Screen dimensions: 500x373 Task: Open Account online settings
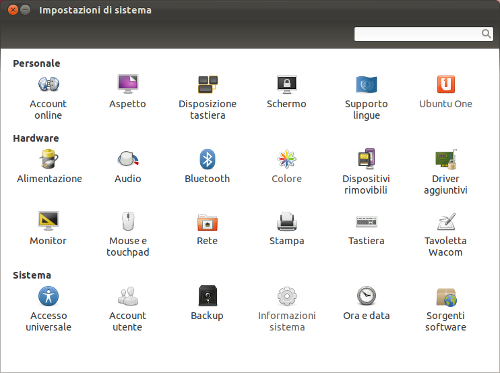(x=48, y=97)
